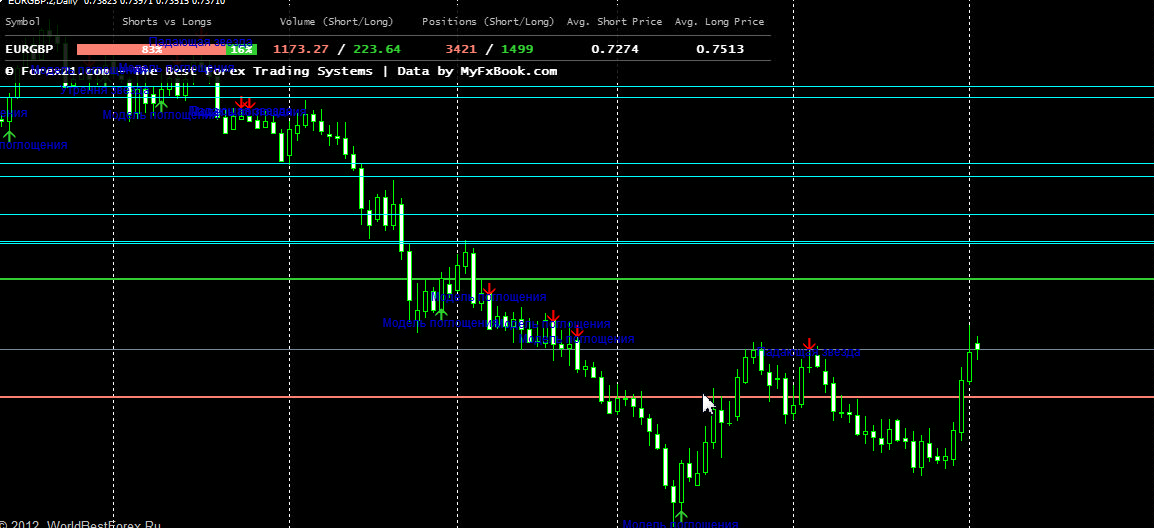Viewport: 1154px width, 528px height.
Task: Click the 'Avg. Long Price' column header
Action: point(719,21)
